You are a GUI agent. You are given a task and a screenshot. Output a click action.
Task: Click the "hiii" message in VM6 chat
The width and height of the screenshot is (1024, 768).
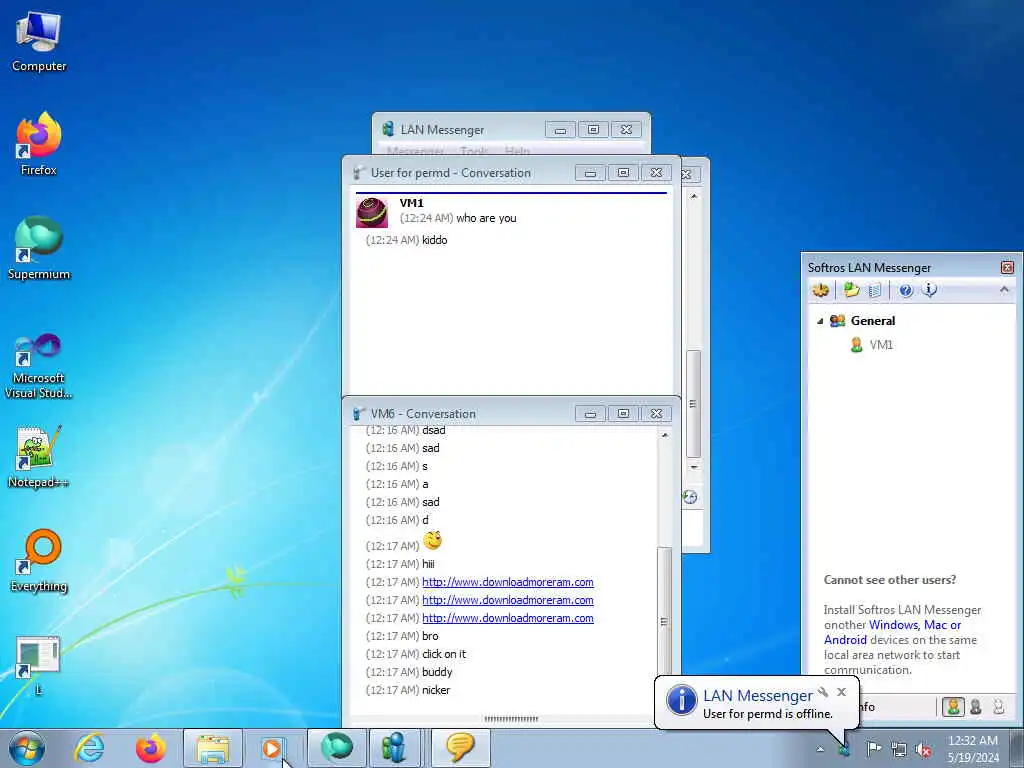(x=428, y=564)
